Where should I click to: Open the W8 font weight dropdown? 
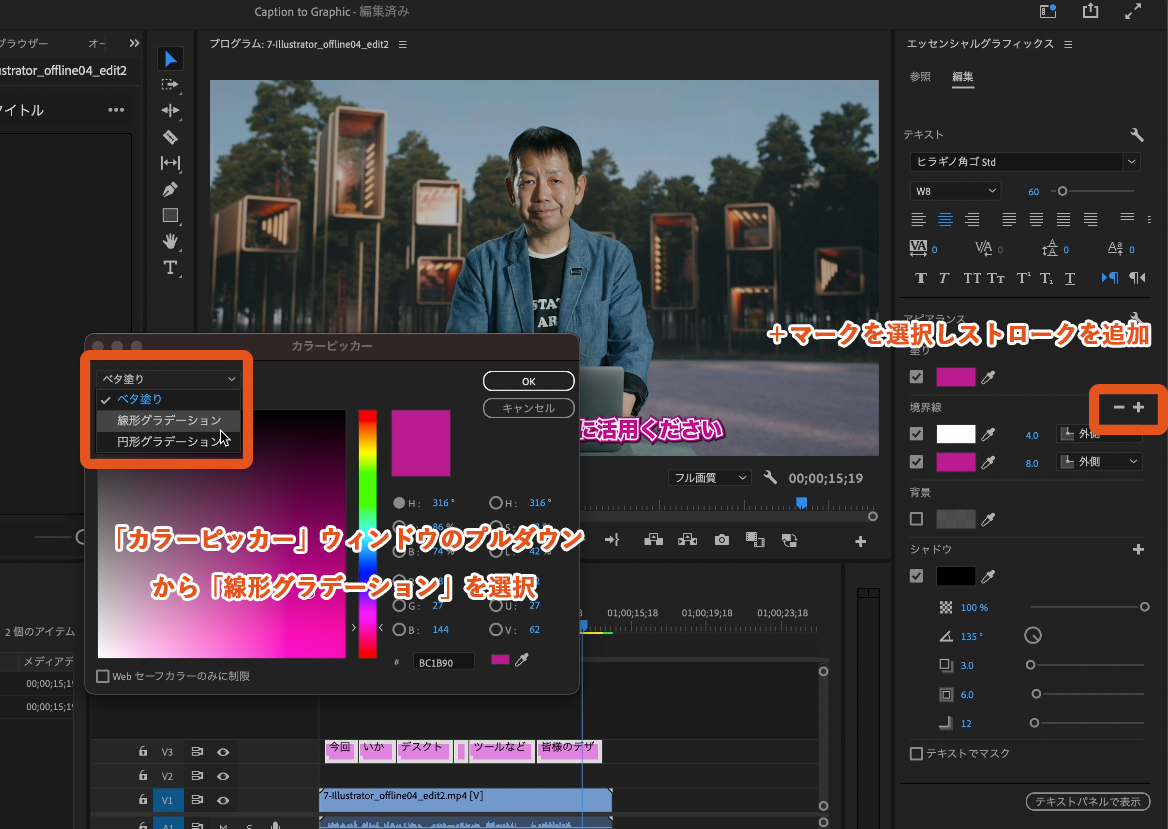coord(955,190)
